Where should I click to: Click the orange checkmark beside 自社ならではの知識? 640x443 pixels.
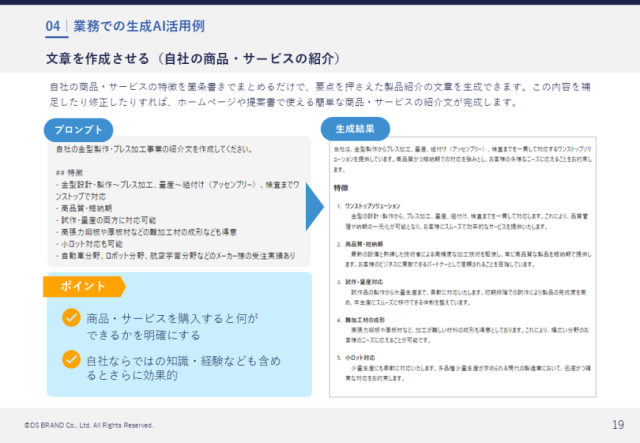71,359
